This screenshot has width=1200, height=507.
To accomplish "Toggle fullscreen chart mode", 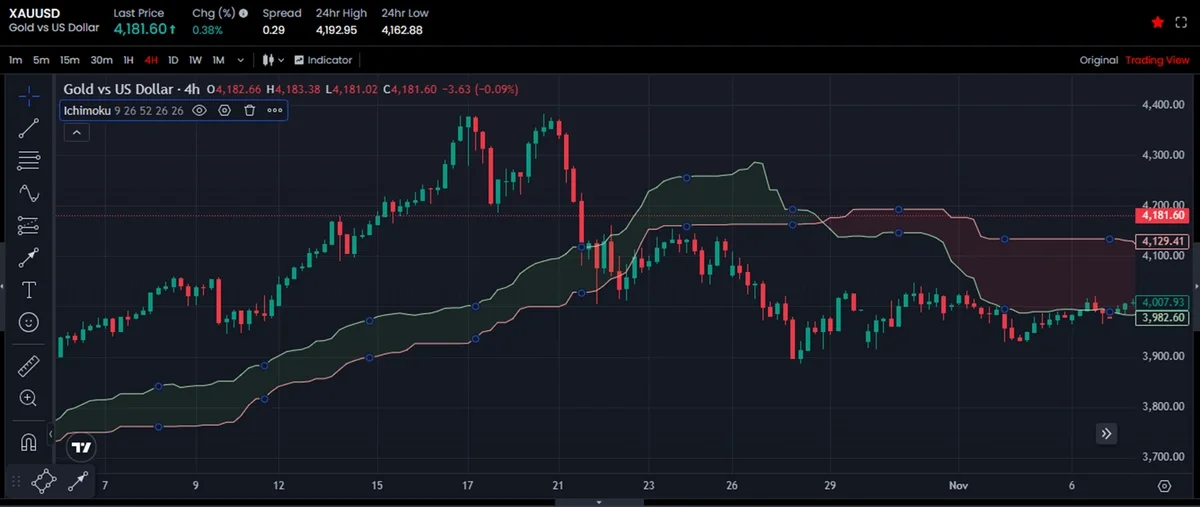I will [x=1180, y=21].
